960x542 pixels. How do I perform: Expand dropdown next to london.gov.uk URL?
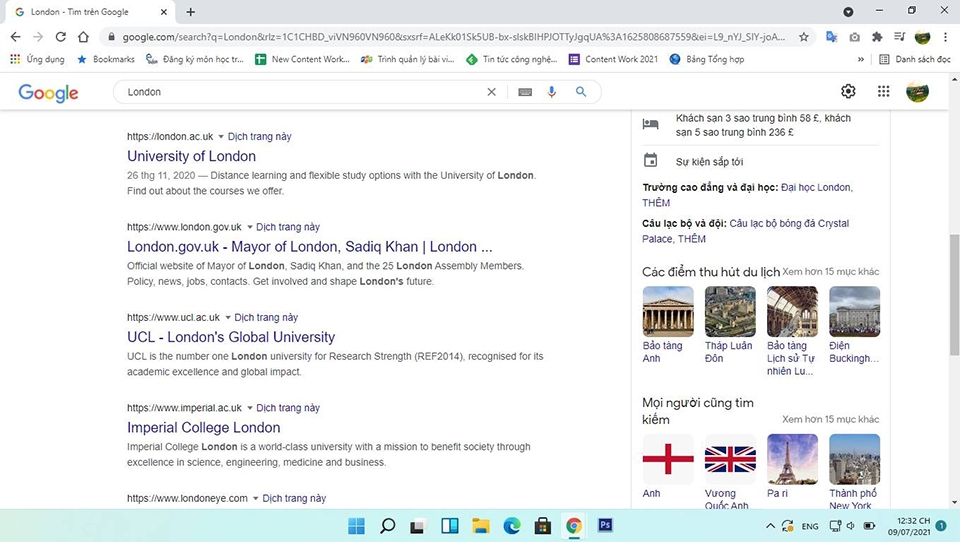[249, 227]
